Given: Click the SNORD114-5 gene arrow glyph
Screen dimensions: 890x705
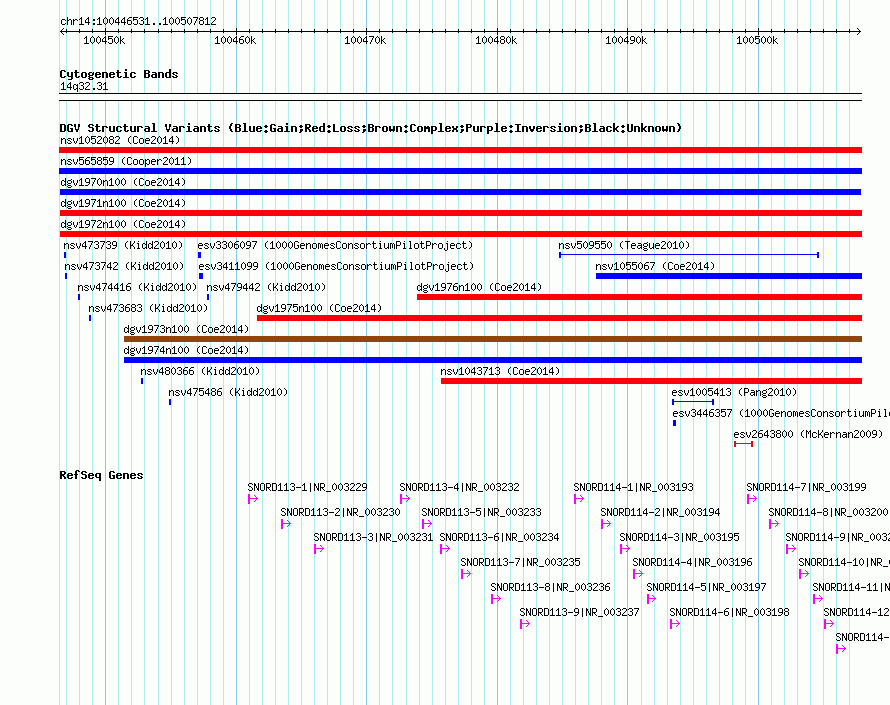Looking at the screenshot, I should [x=652, y=599].
